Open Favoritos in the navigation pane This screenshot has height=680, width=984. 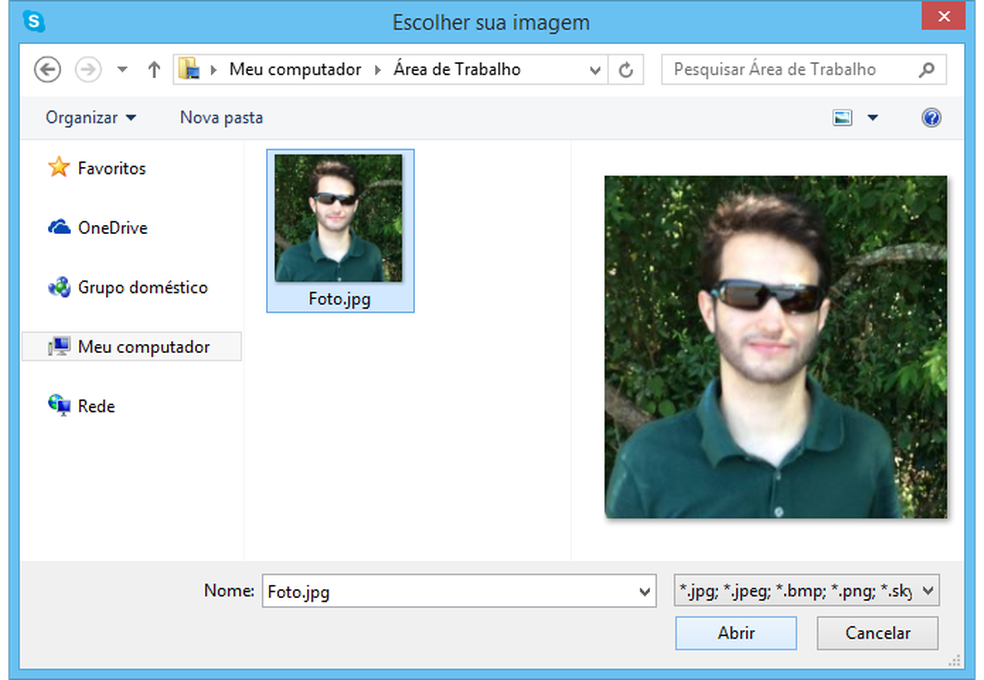112,168
